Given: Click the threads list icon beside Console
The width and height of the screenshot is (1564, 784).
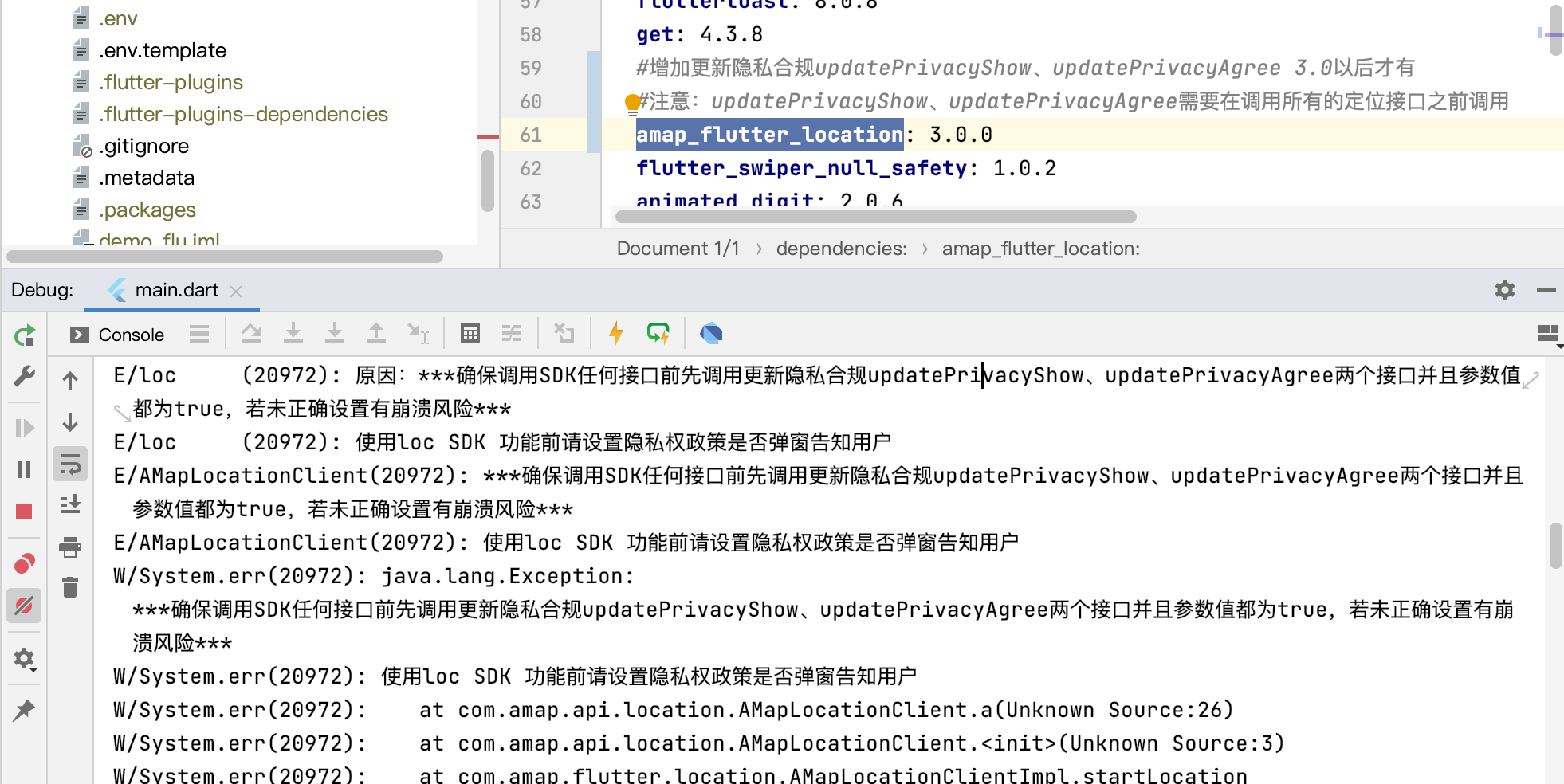Looking at the screenshot, I should click(199, 334).
